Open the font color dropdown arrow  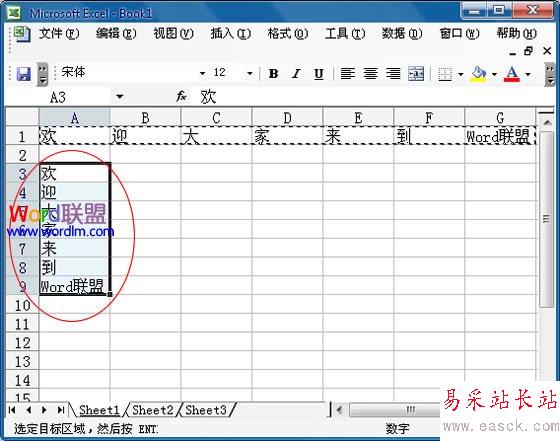[528, 74]
